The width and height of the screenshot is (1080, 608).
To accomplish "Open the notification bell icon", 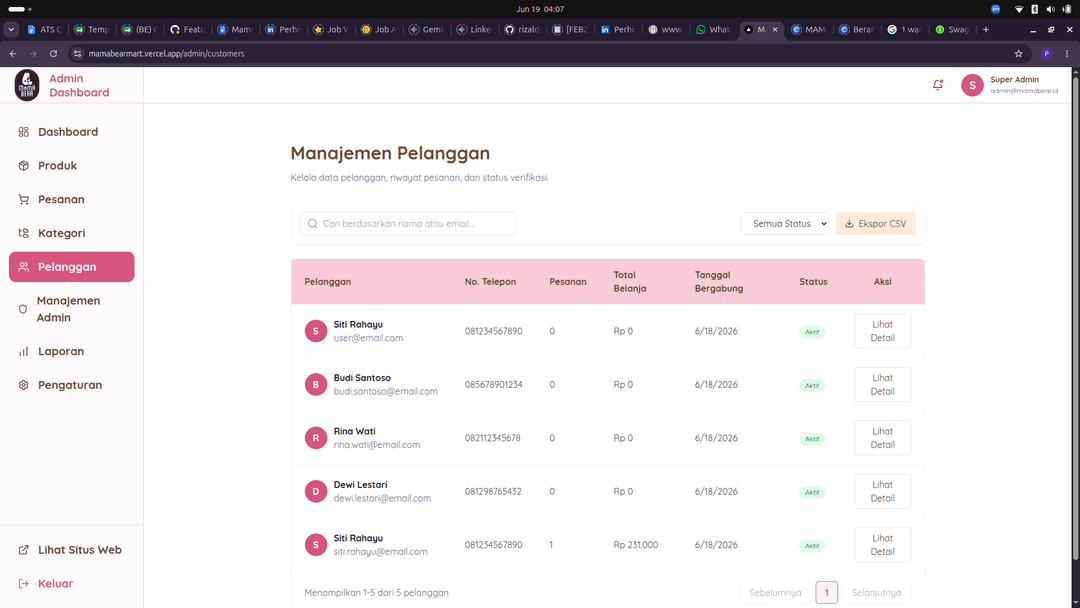I will coord(937,85).
